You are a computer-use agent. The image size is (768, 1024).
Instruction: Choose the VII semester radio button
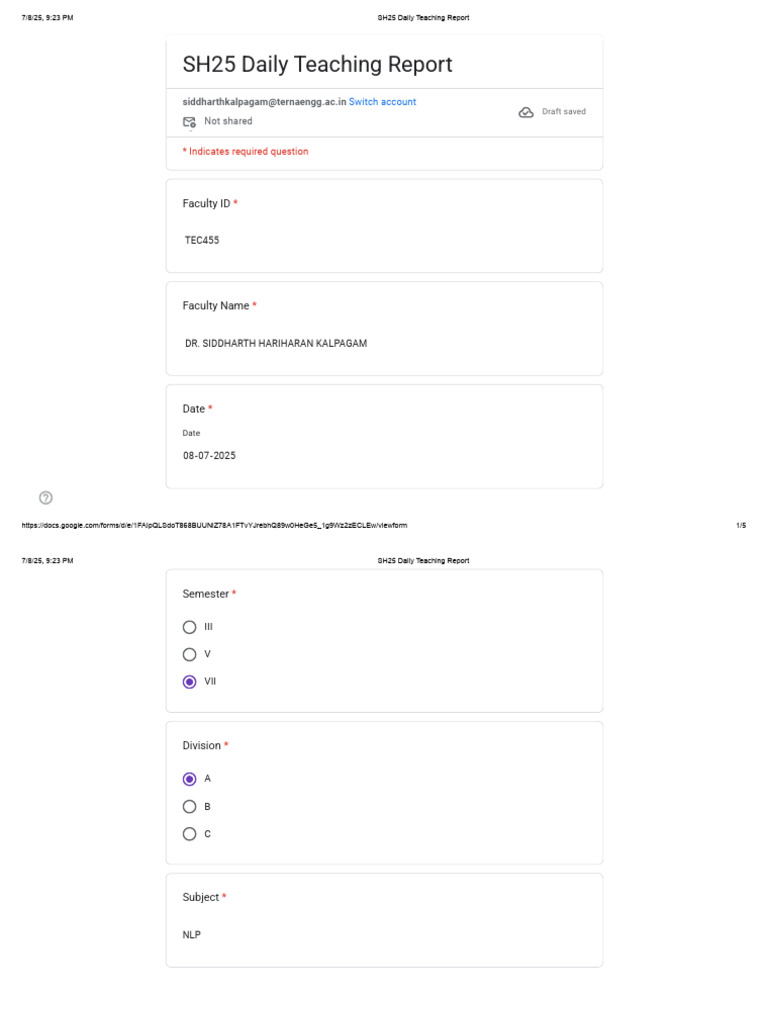point(189,682)
